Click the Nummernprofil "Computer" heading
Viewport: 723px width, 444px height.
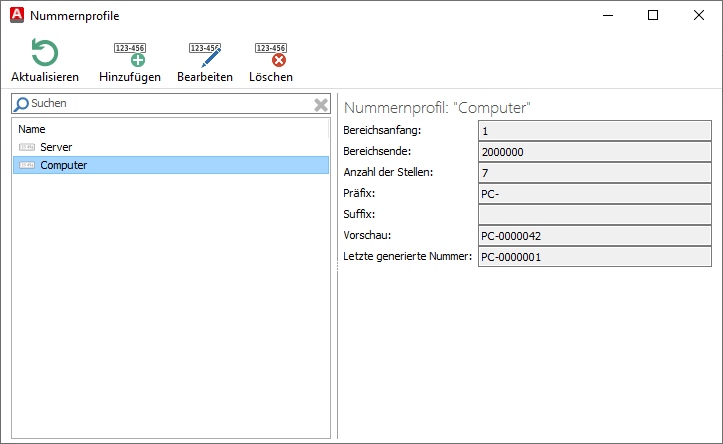click(437, 108)
